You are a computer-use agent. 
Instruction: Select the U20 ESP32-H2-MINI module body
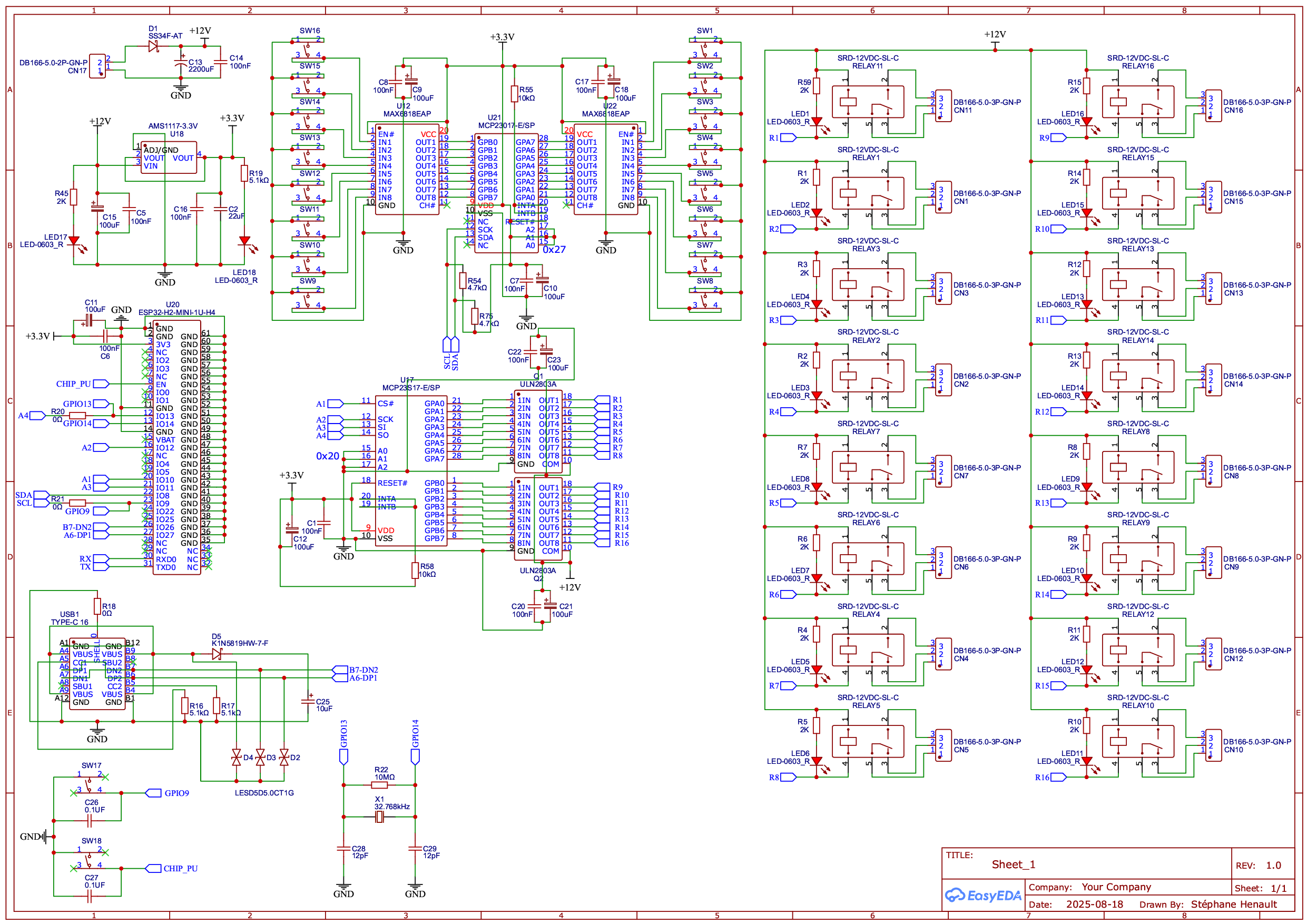pos(176,447)
